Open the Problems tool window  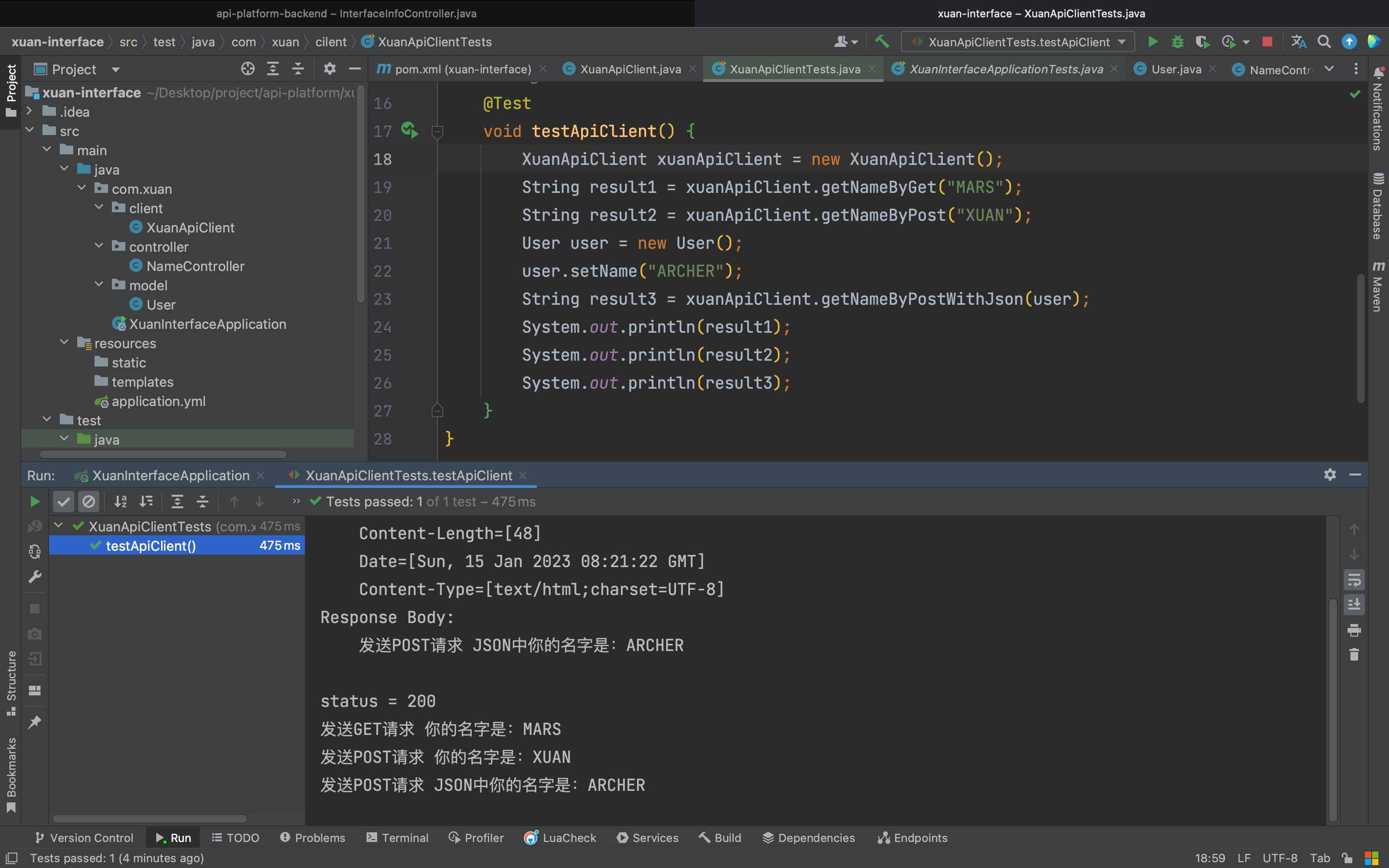(313, 838)
